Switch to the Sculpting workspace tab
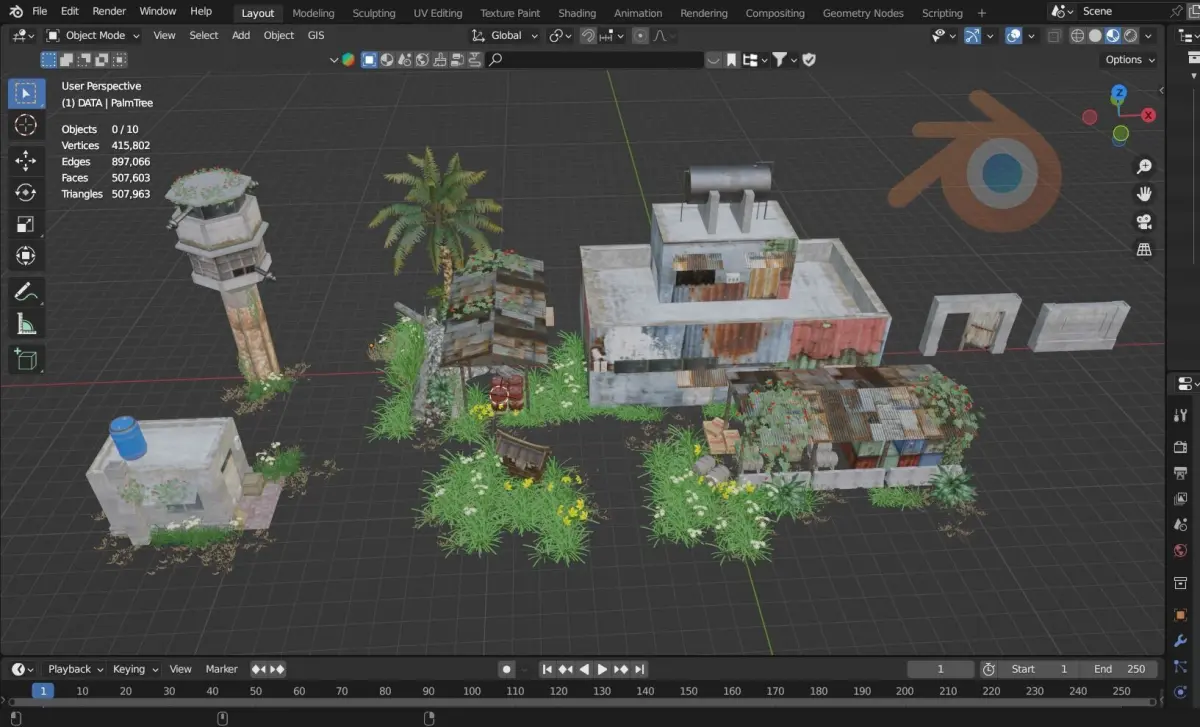Screen dimensions: 1200x727 373,13
